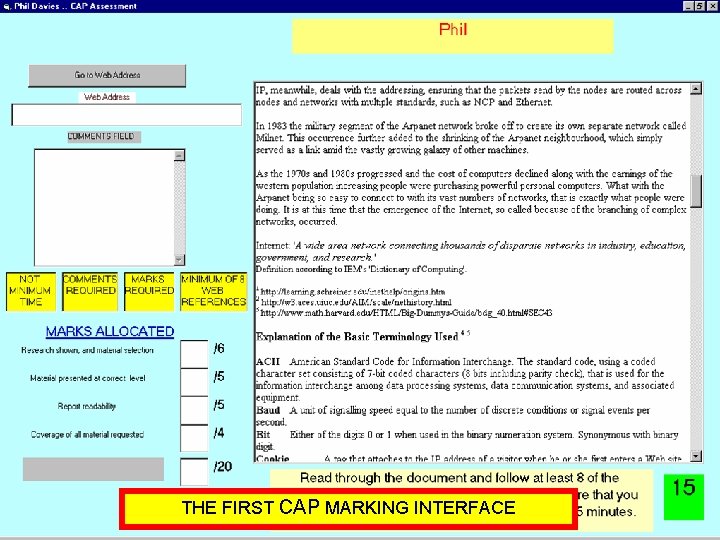The image size is (720, 540).
Task: Click the green 15 countdown timer box
Action: [x=684, y=497]
